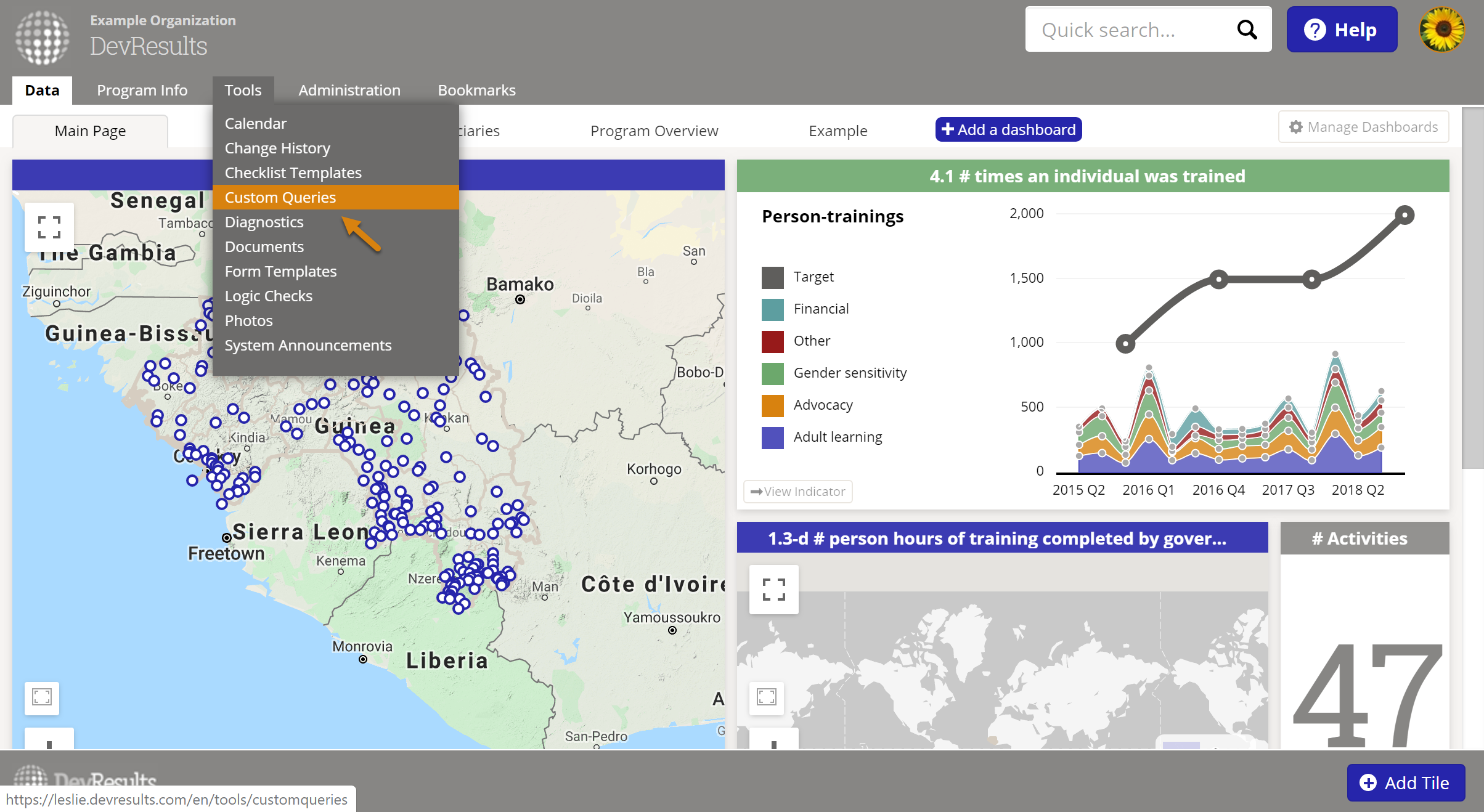
Task: Toggle the Financial legend series
Action: click(x=821, y=309)
